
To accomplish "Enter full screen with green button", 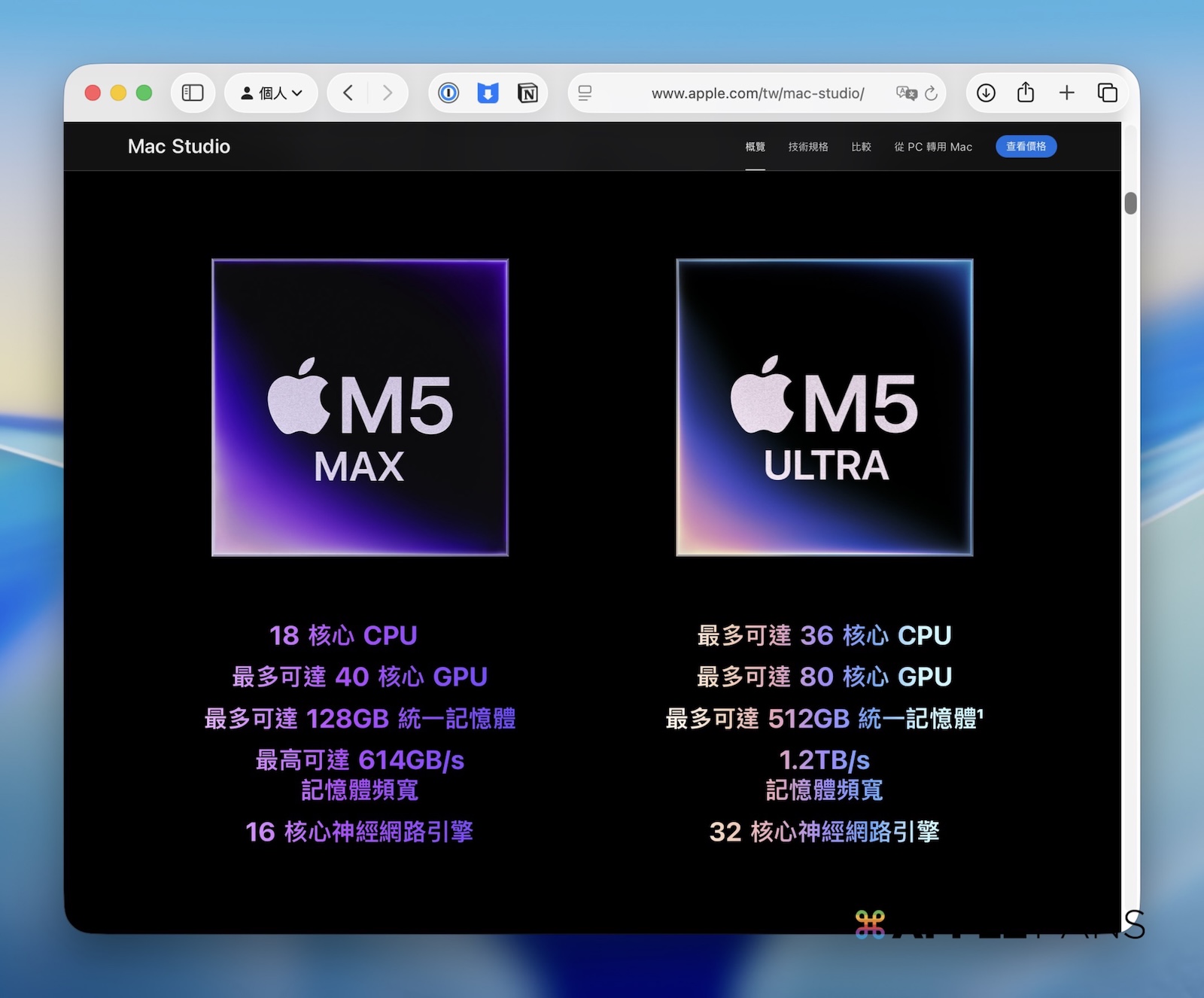I will click(x=144, y=93).
